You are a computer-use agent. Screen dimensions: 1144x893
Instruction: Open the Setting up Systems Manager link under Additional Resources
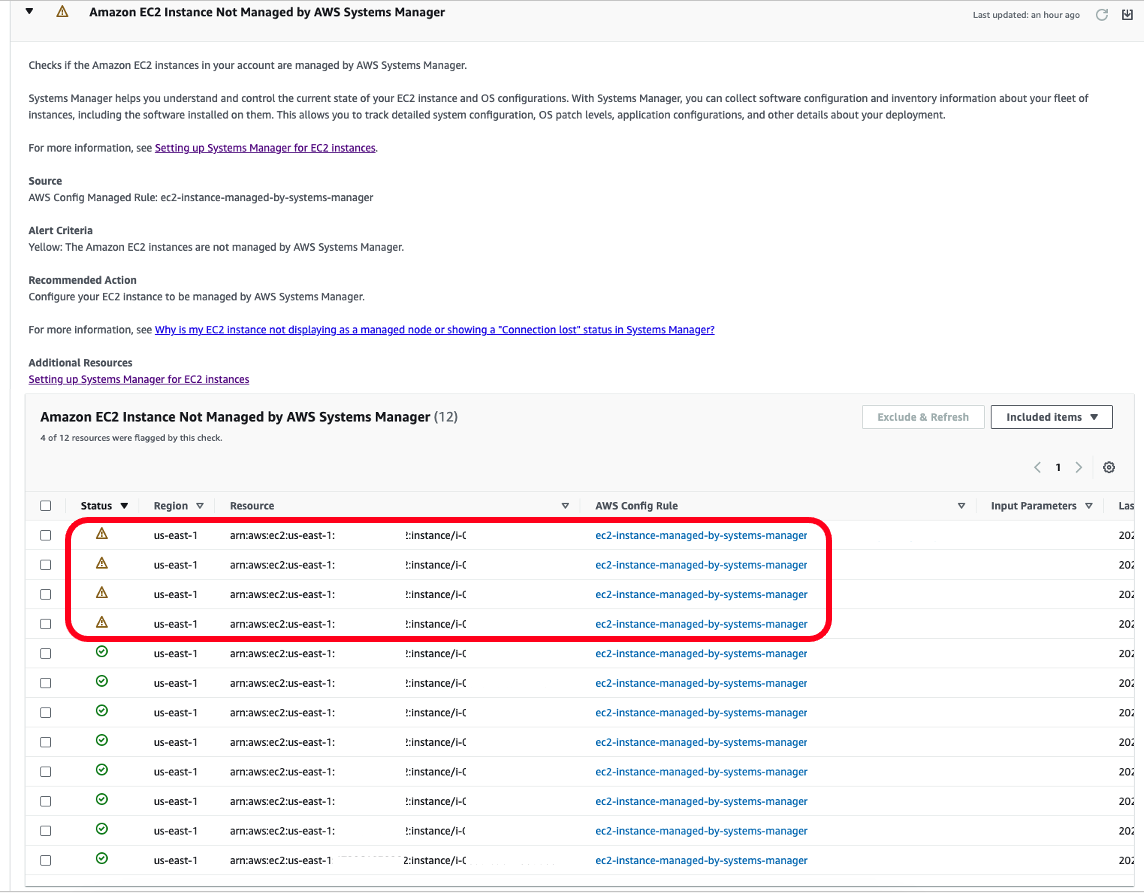(139, 379)
